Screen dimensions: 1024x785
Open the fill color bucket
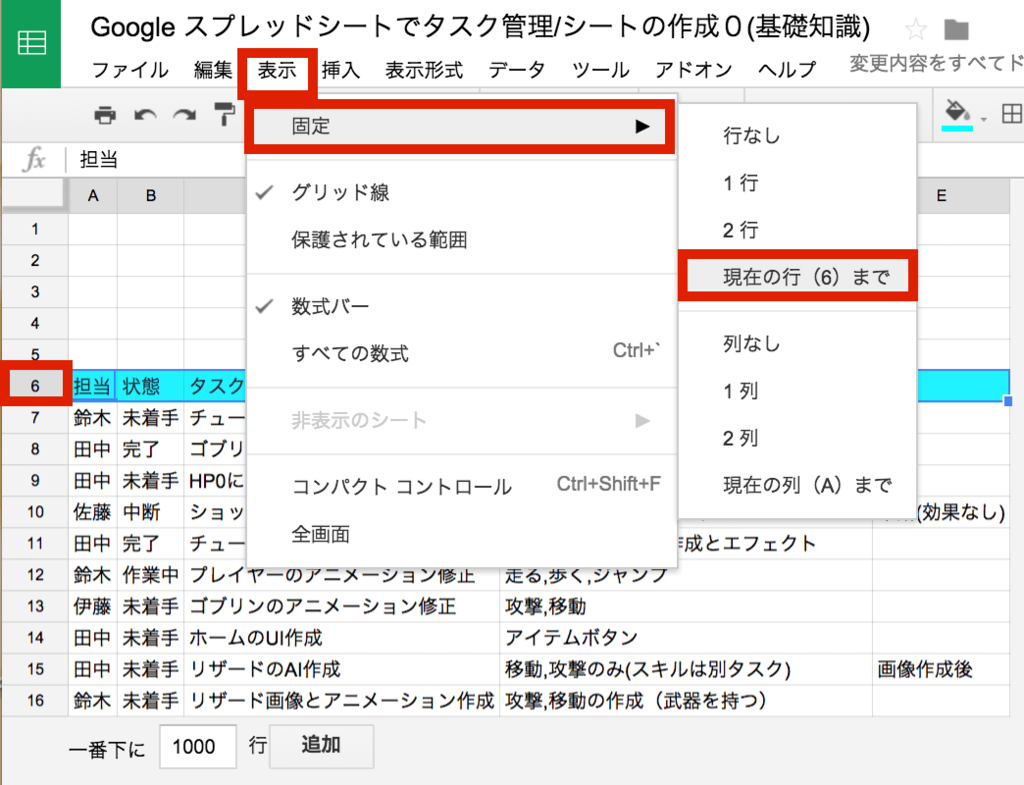(x=957, y=114)
